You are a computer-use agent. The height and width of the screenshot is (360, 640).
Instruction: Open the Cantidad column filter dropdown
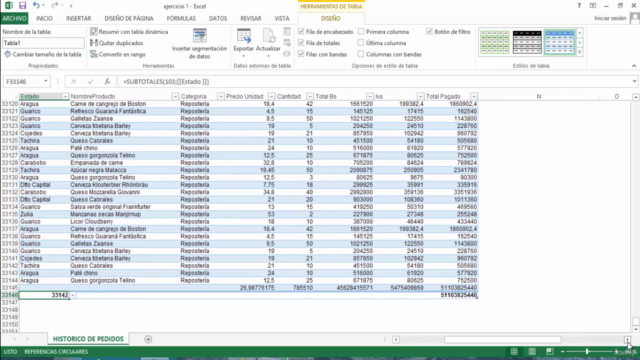(310, 97)
